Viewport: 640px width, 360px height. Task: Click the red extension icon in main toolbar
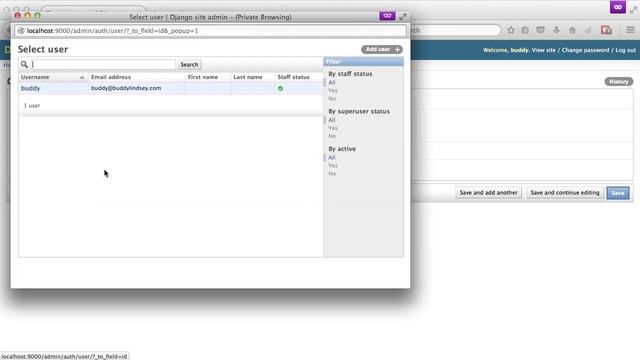coord(606,30)
